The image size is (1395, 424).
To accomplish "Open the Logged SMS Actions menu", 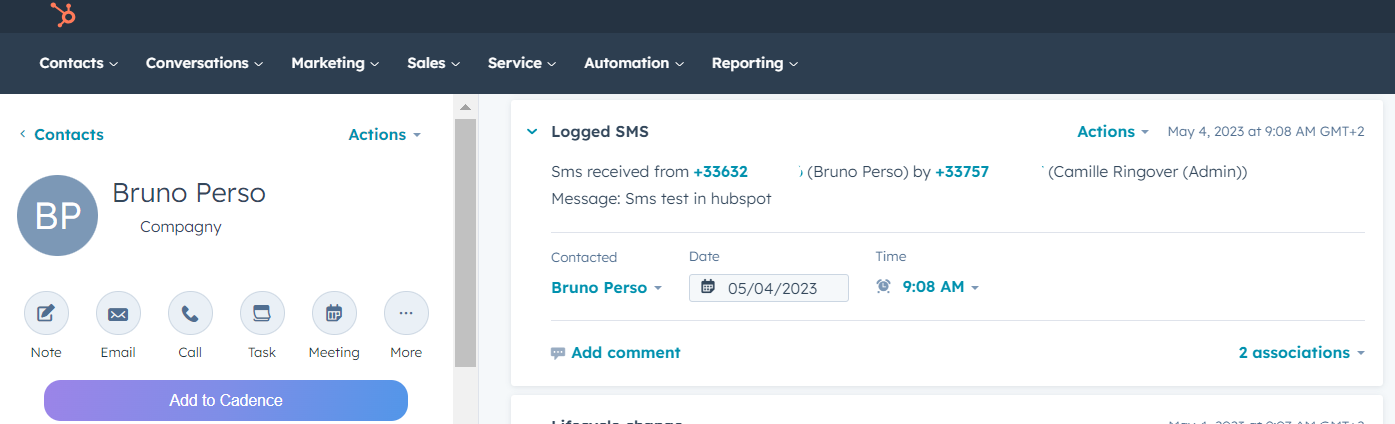I will click(1112, 132).
